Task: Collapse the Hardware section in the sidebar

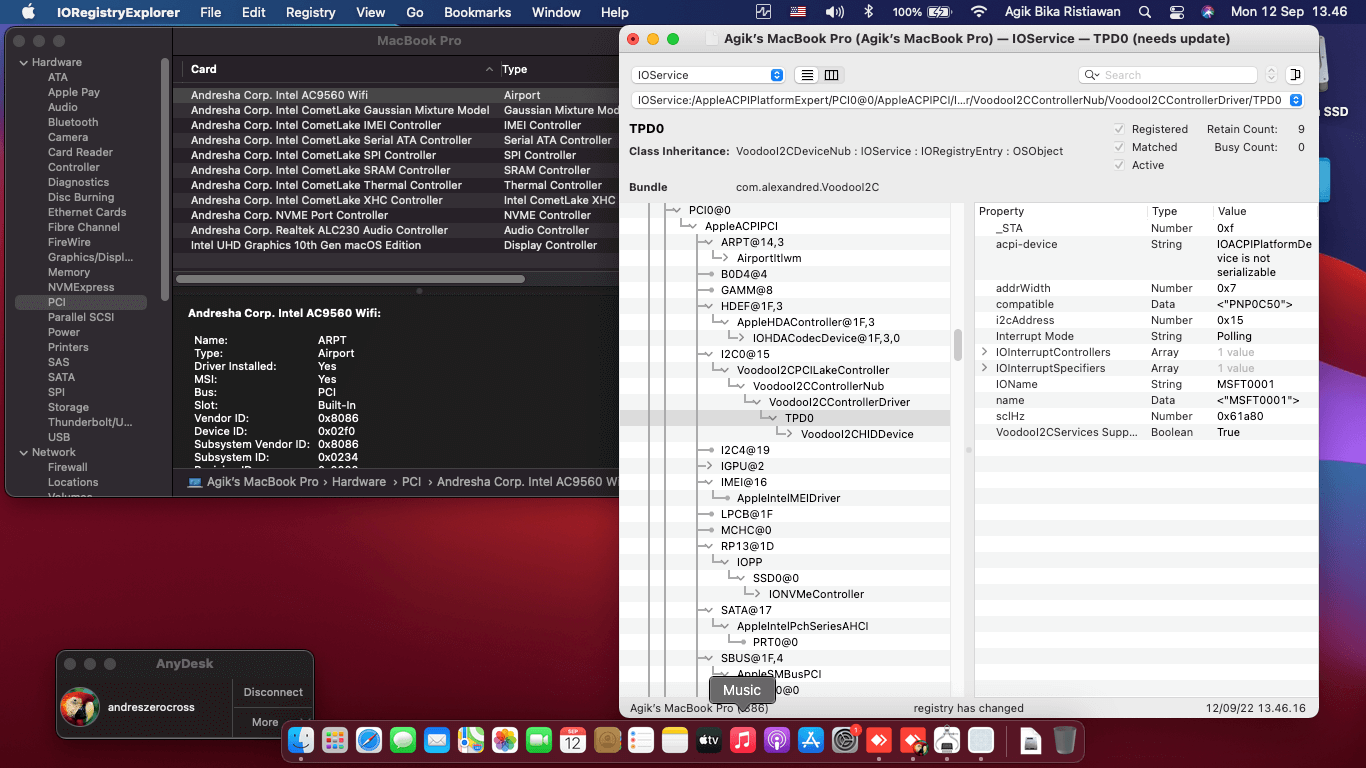Action: tap(23, 62)
